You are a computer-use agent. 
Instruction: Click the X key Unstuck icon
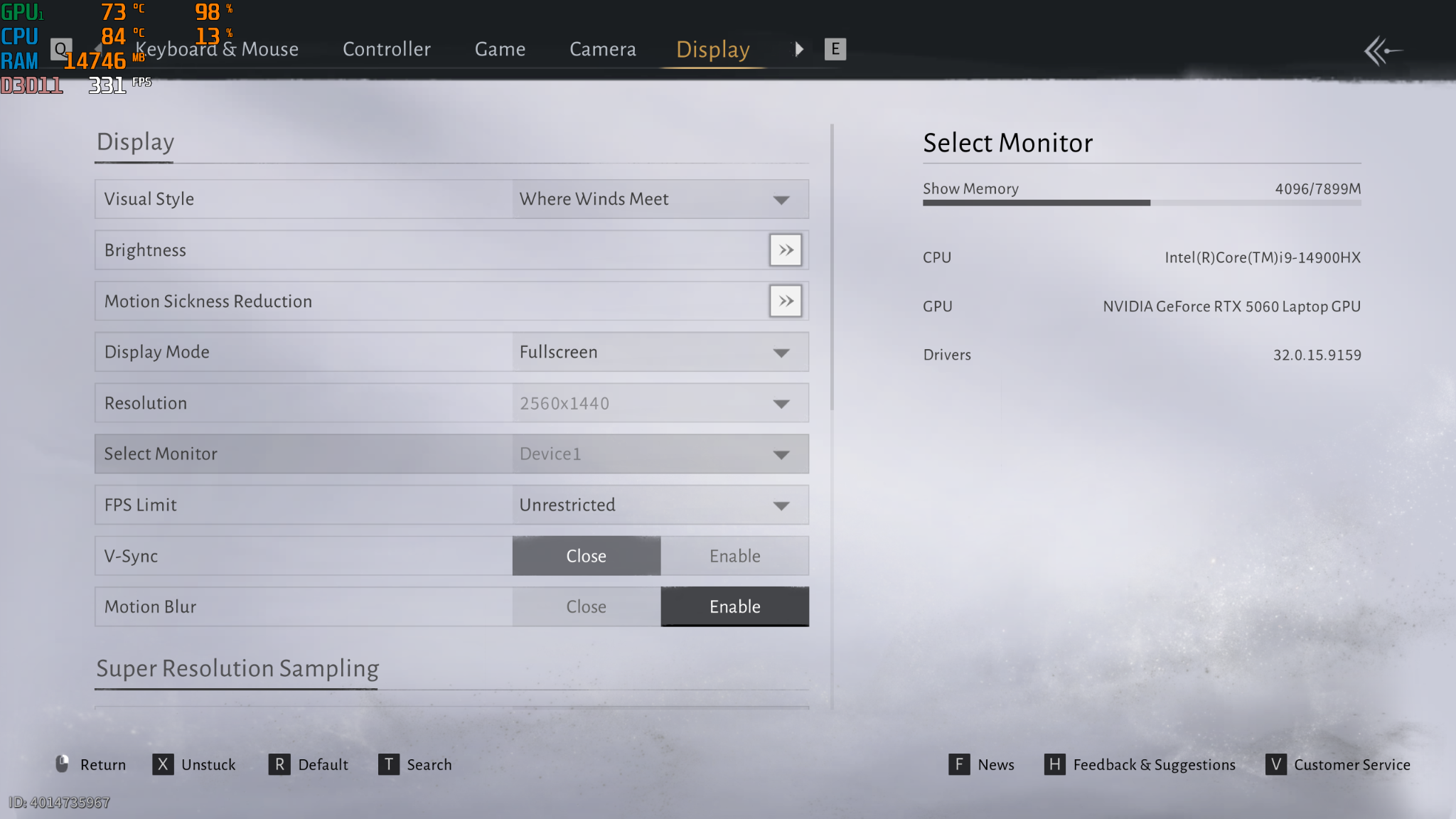163,764
